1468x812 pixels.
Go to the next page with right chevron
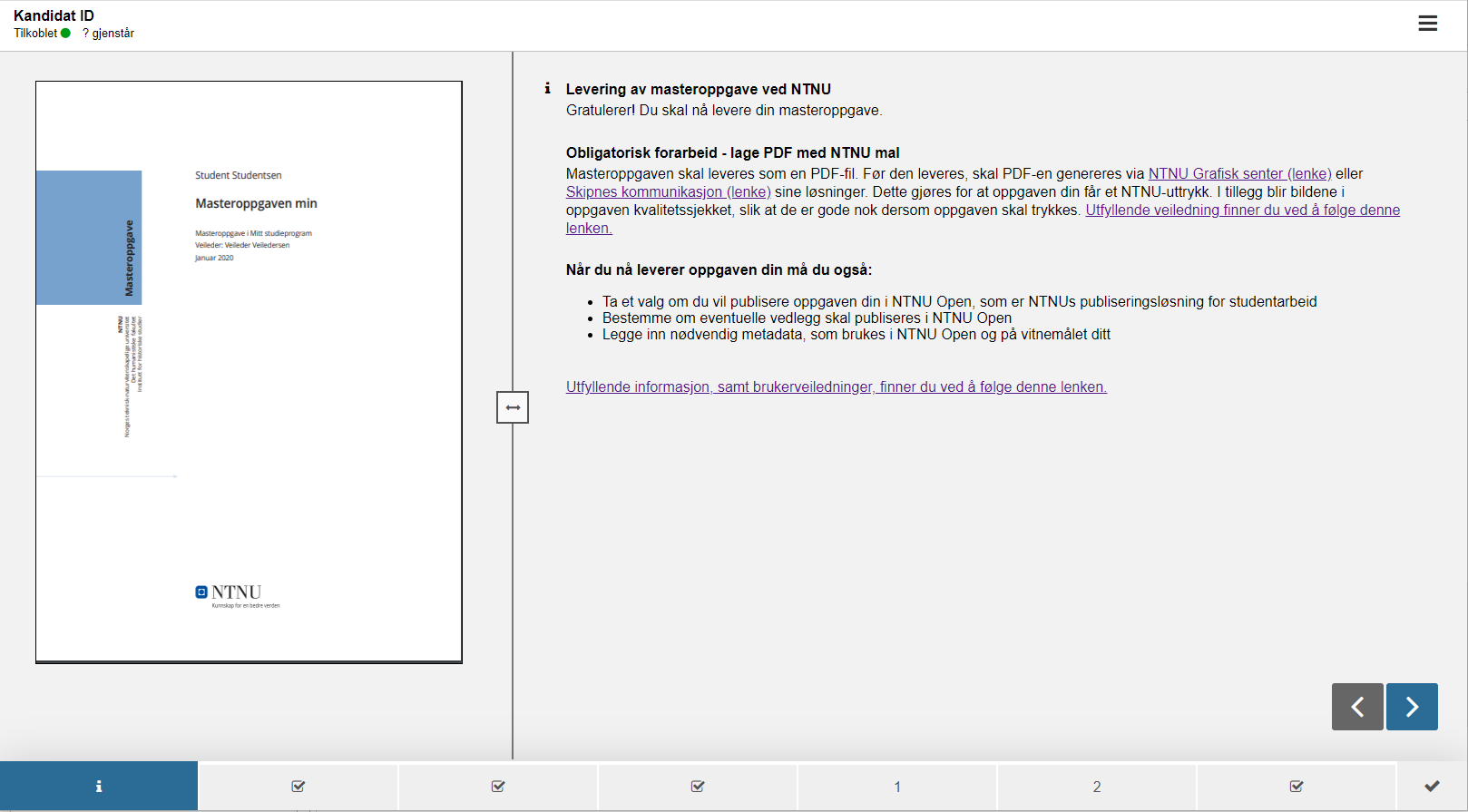click(1412, 707)
